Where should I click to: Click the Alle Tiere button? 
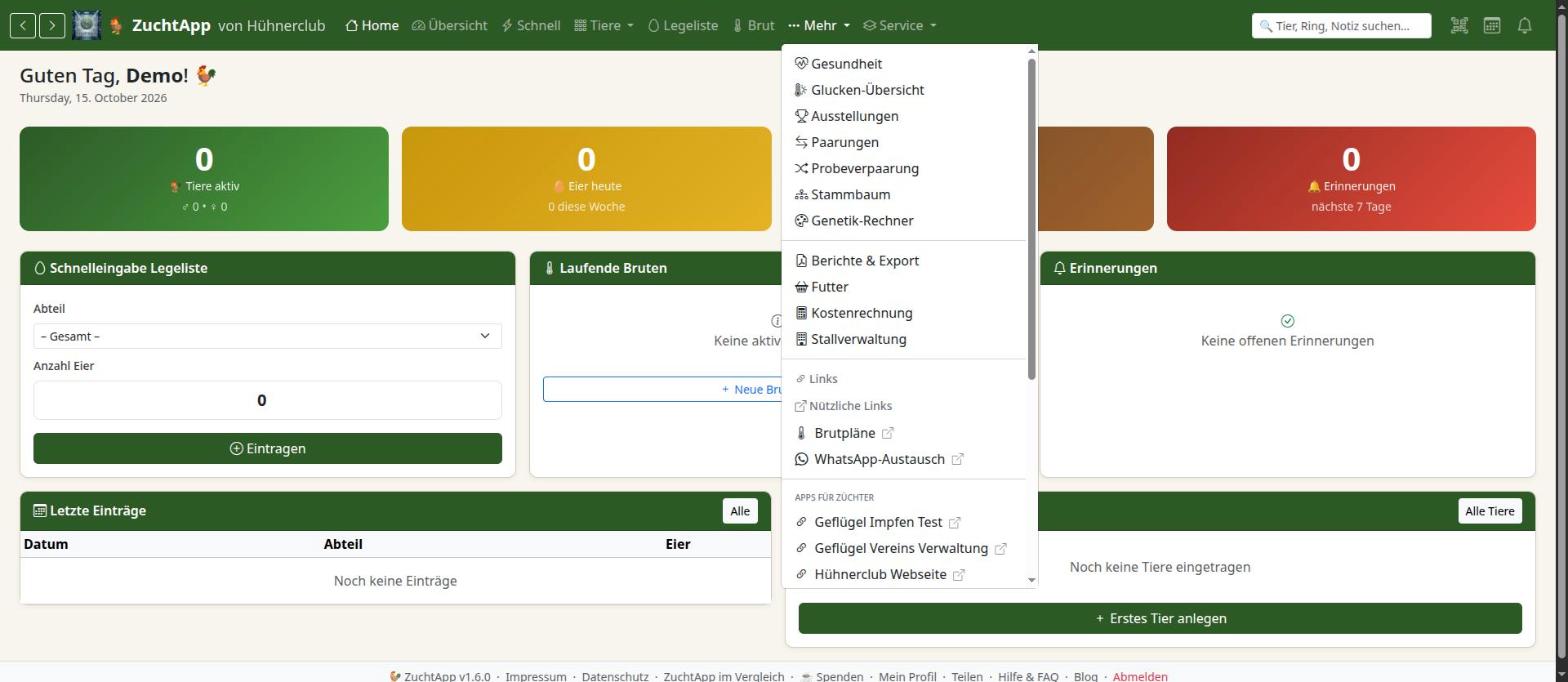click(1490, 511)
